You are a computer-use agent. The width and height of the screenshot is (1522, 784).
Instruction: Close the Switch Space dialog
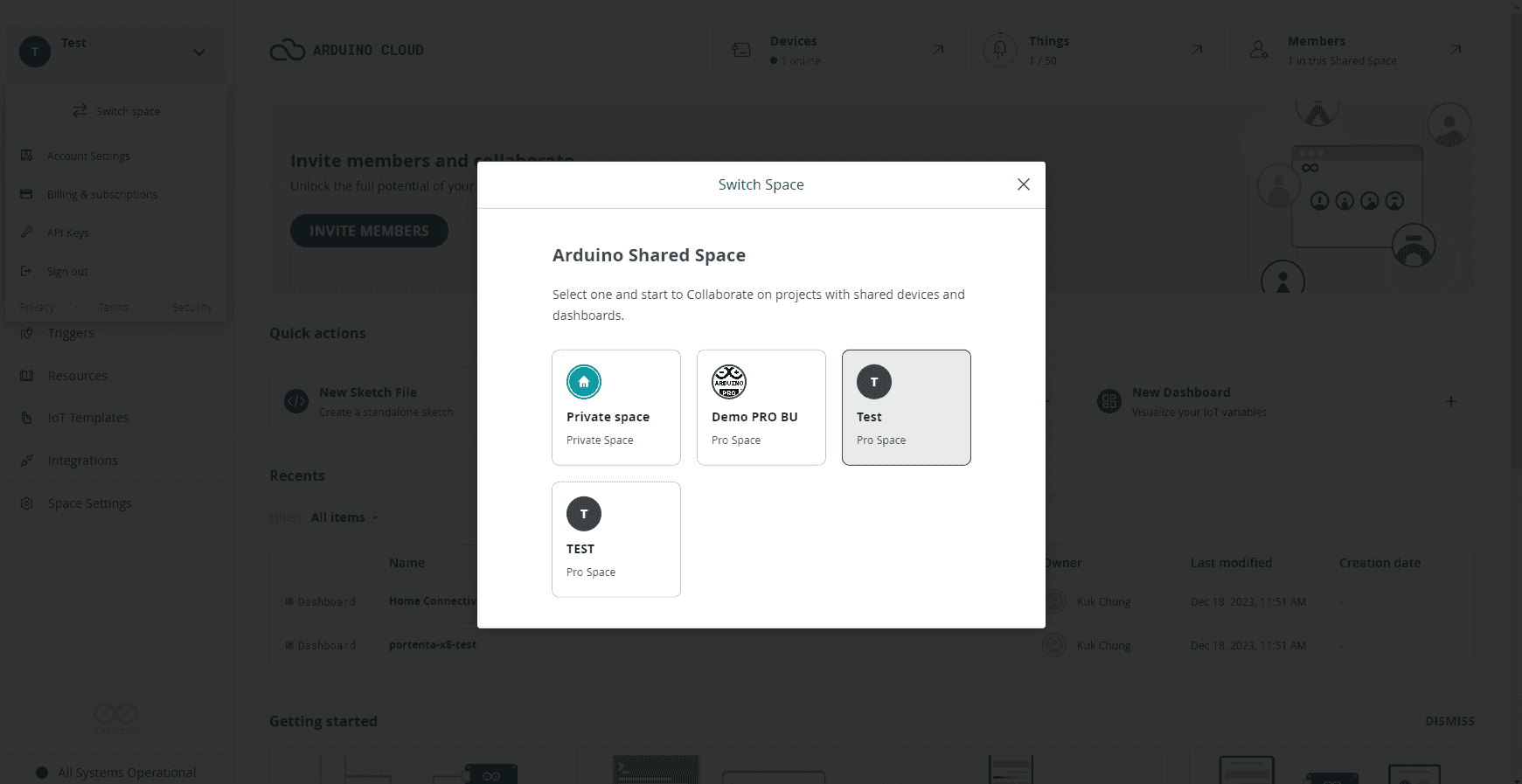[x=1023, y=184]
